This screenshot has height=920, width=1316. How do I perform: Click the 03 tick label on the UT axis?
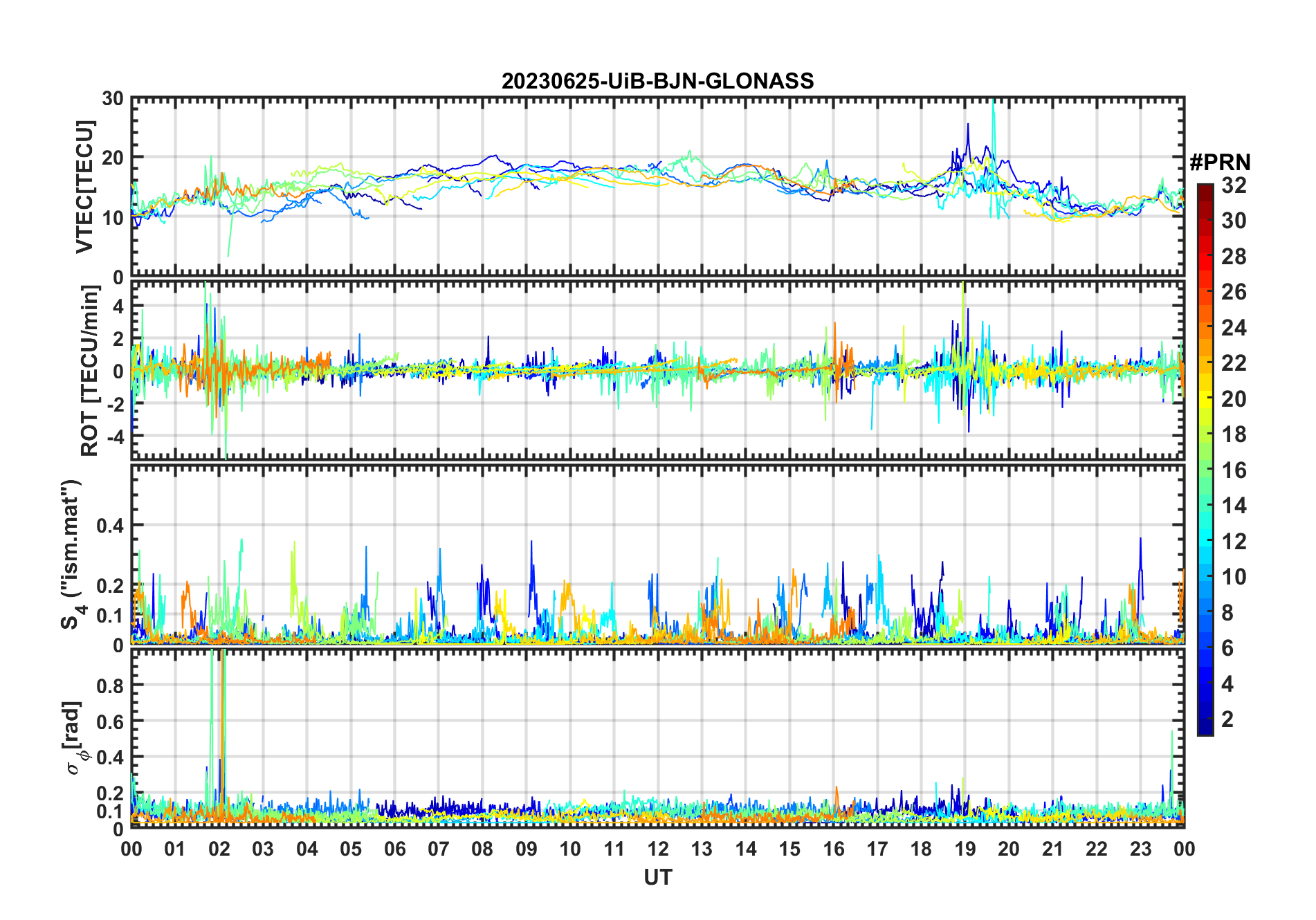click(263, 849)
